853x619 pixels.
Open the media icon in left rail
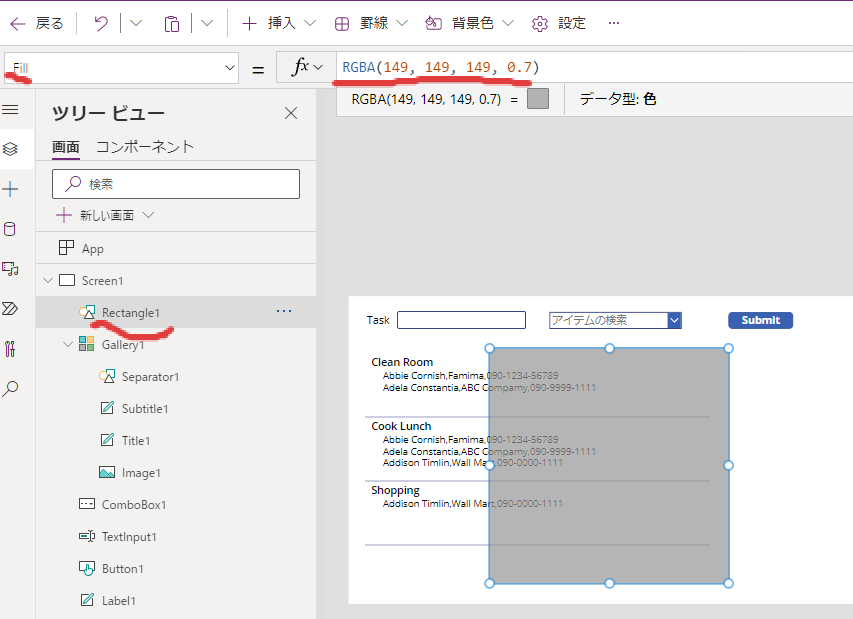[x=11, y=269]
